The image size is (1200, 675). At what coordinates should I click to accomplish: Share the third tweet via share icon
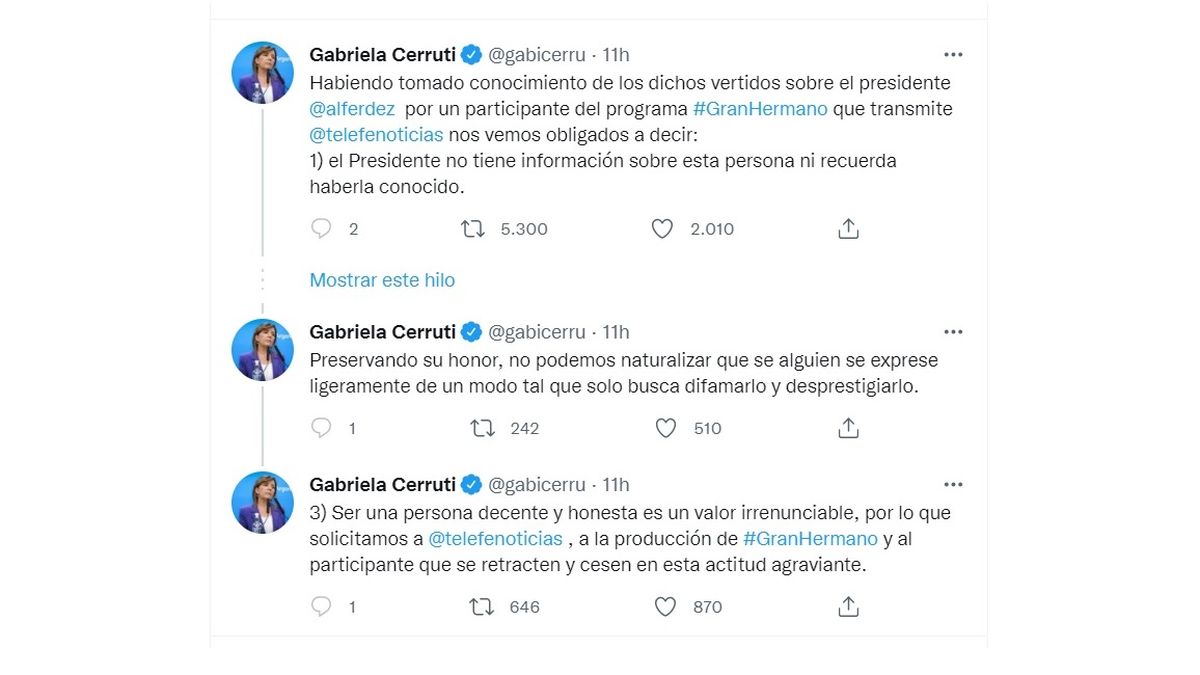848,606
